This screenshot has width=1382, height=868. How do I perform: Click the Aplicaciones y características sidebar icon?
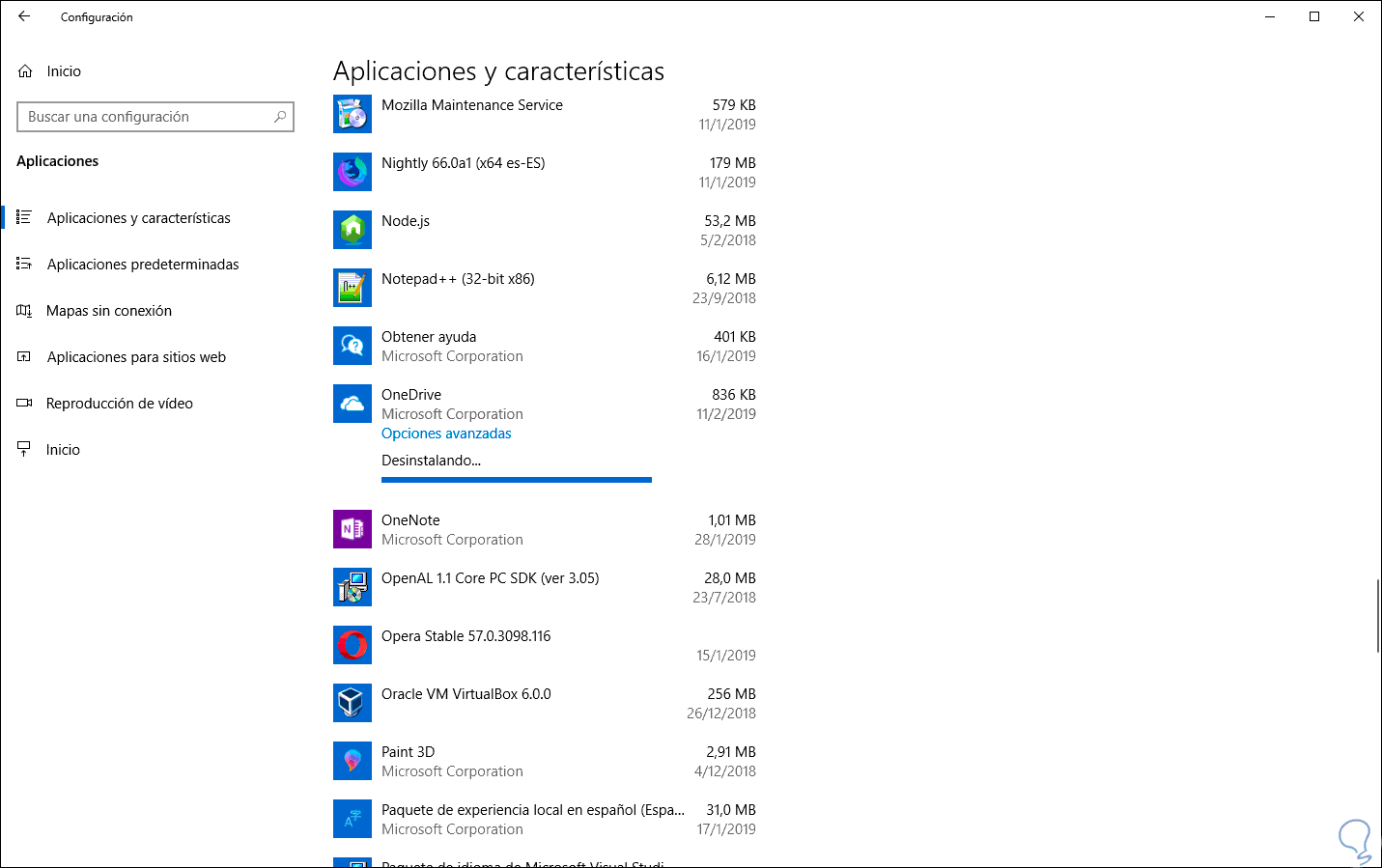24,218
